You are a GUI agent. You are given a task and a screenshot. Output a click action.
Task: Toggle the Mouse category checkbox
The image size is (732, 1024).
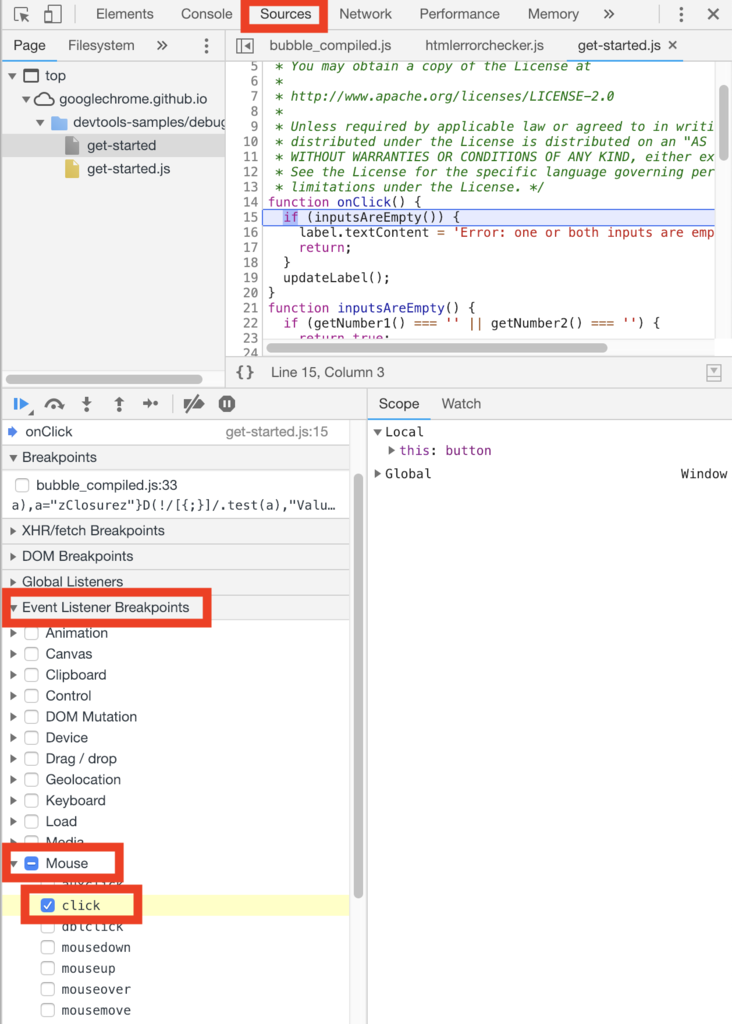31,863
